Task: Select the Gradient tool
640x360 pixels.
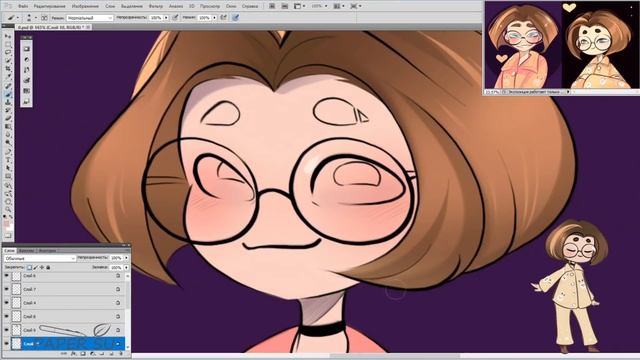Action: point(8,127)
